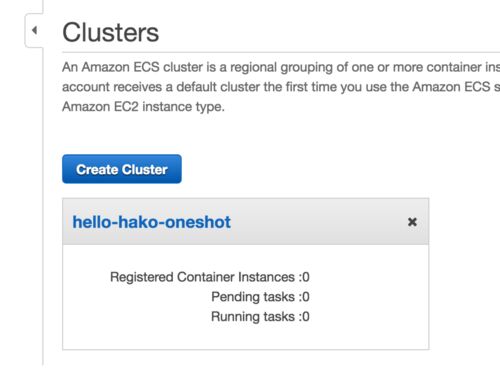Viewport: 500px width, 370px height.
Task: Click the Create Cluster button
Action: point(122,169)
